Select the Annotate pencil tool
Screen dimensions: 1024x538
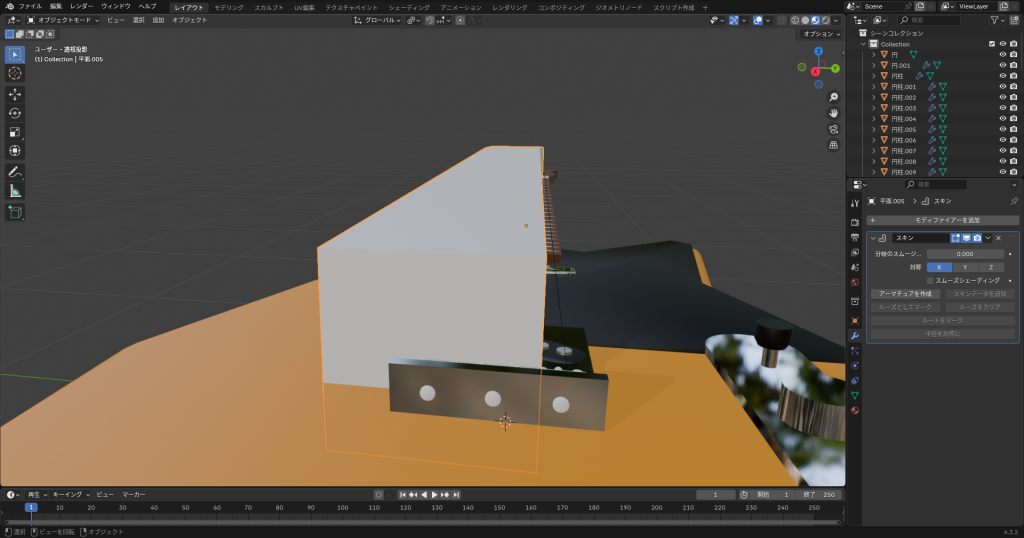tap(15, 172)
